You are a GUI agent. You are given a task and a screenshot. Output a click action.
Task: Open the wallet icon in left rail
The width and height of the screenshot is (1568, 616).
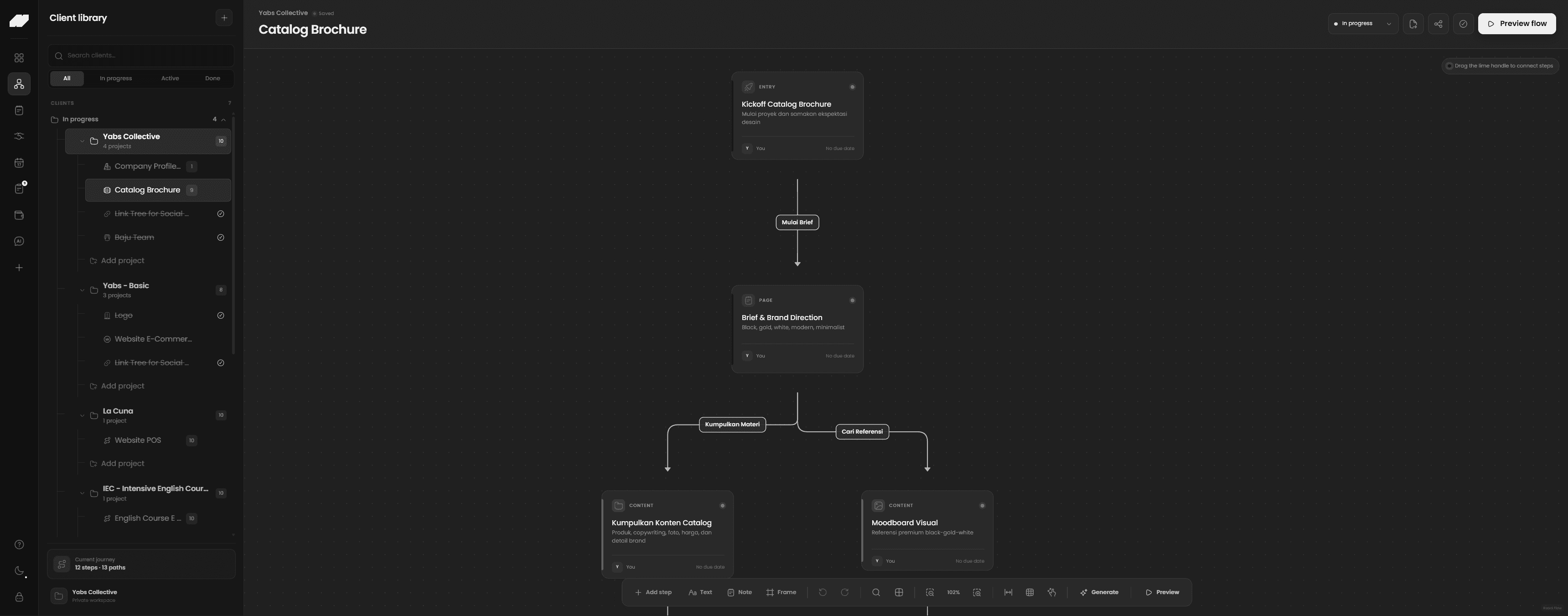click(x=19, y=215)
